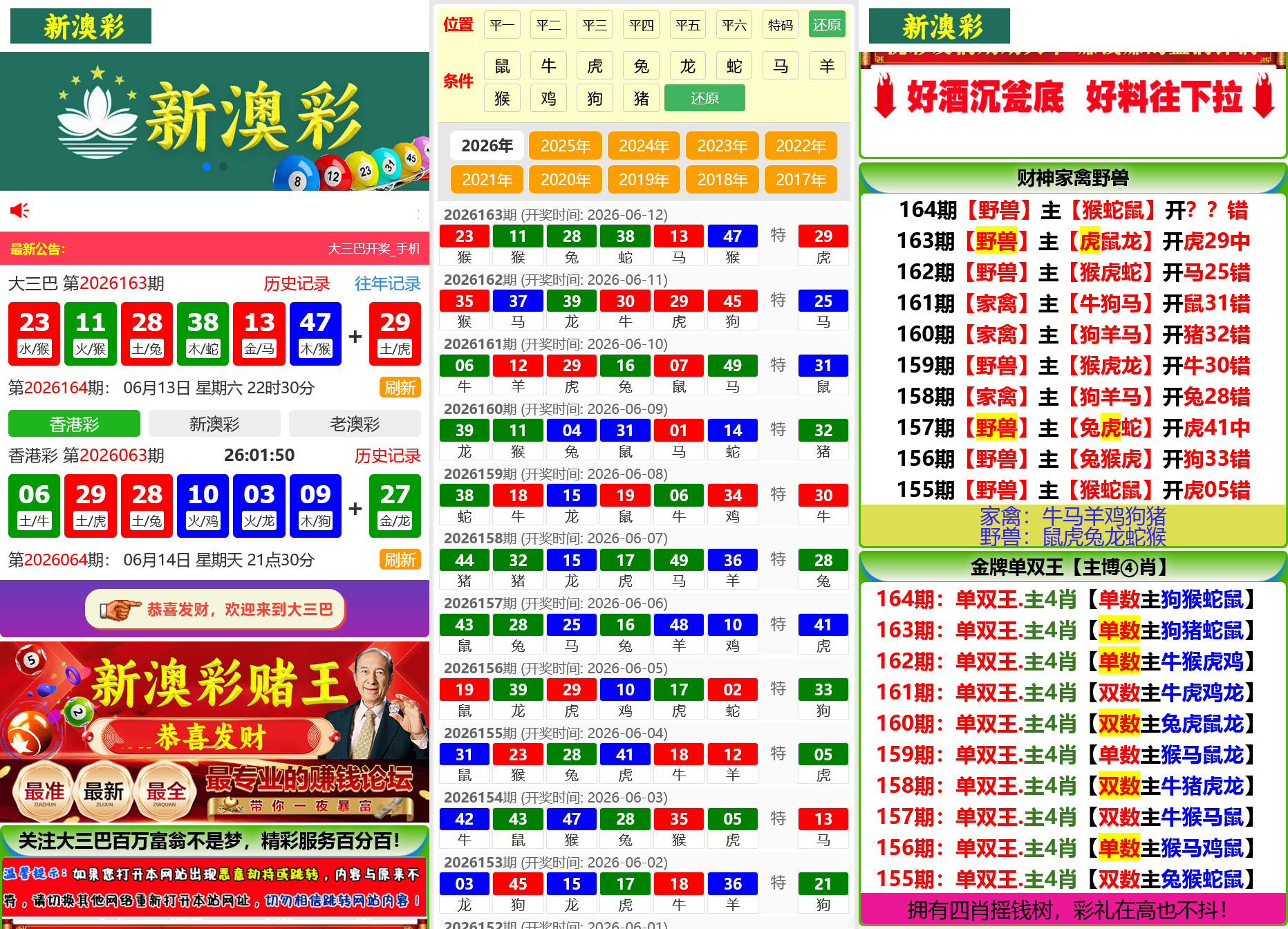Toggle the 猴 zodiac condition filter
Image resolution: width=1288 pixels, height=929 pixels.
pyautogui.click(x=502, y=98)
